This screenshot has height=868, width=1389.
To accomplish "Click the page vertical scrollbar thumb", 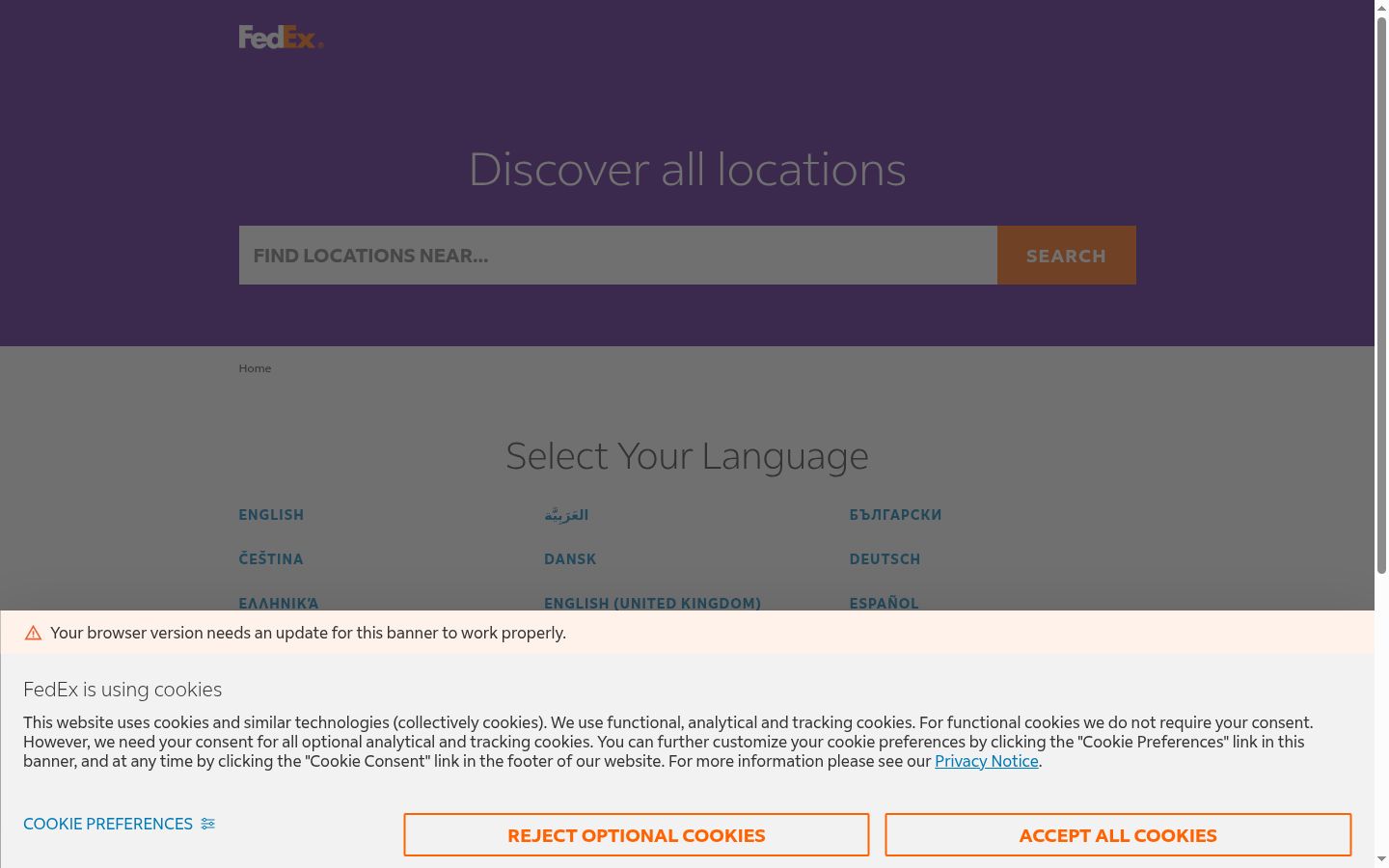I will (x=1381, y=296).
